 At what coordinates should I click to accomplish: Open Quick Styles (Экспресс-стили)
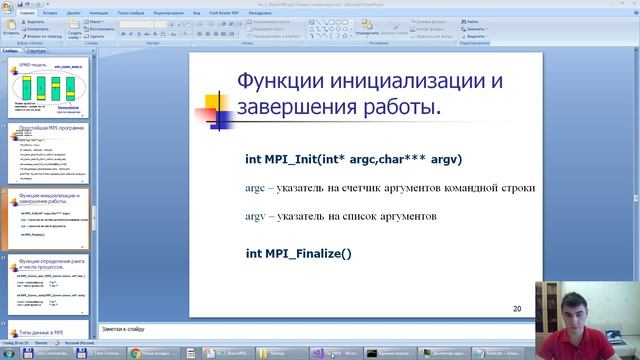coord(395,29)
